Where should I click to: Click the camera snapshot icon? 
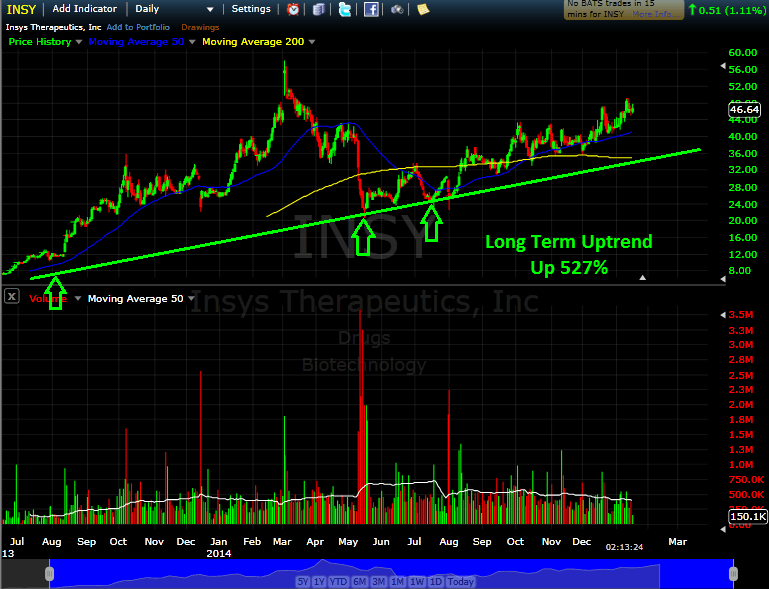[x=397, y=9]
